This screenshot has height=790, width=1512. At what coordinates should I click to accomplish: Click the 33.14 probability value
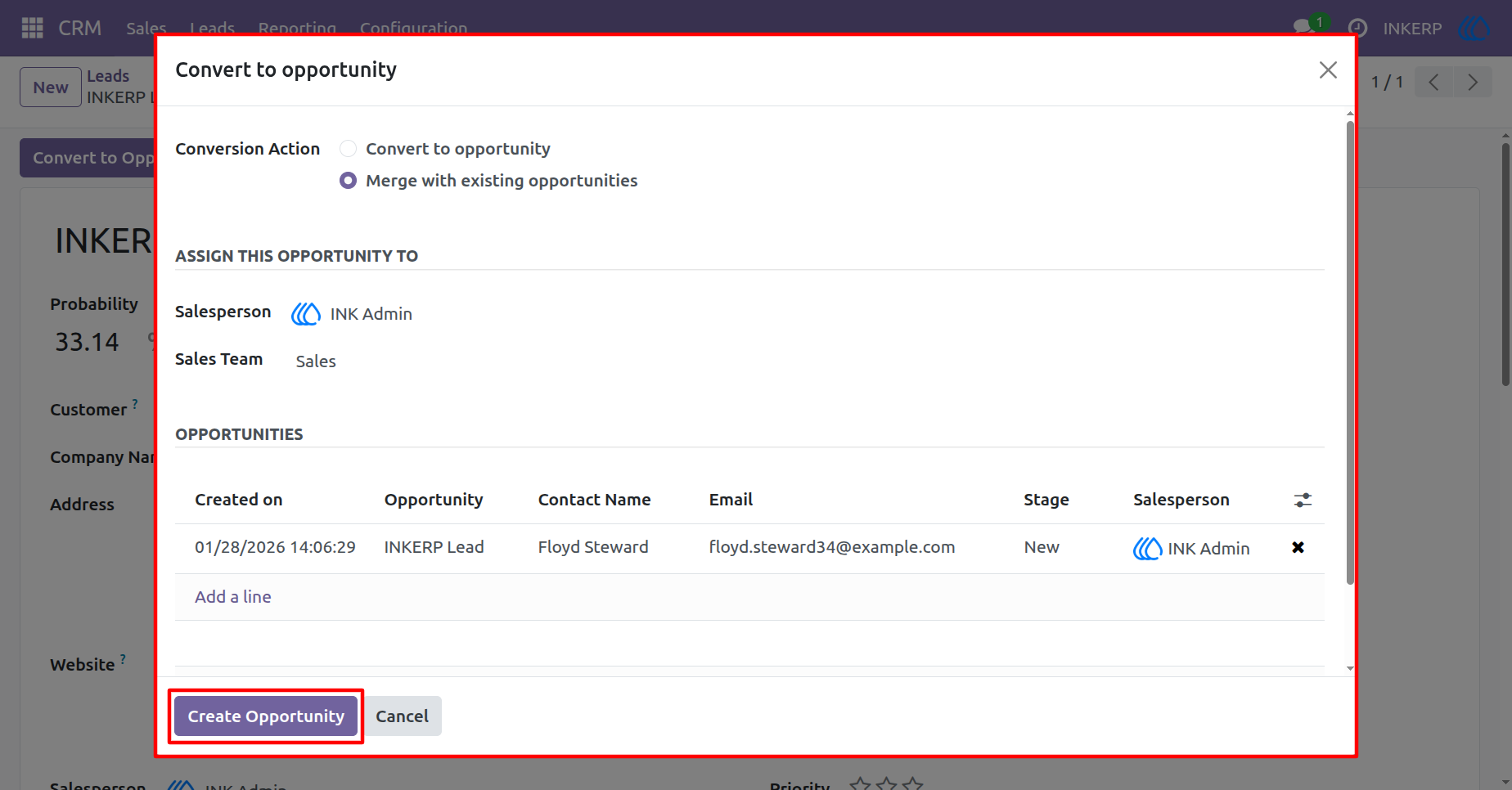point(87,342)
